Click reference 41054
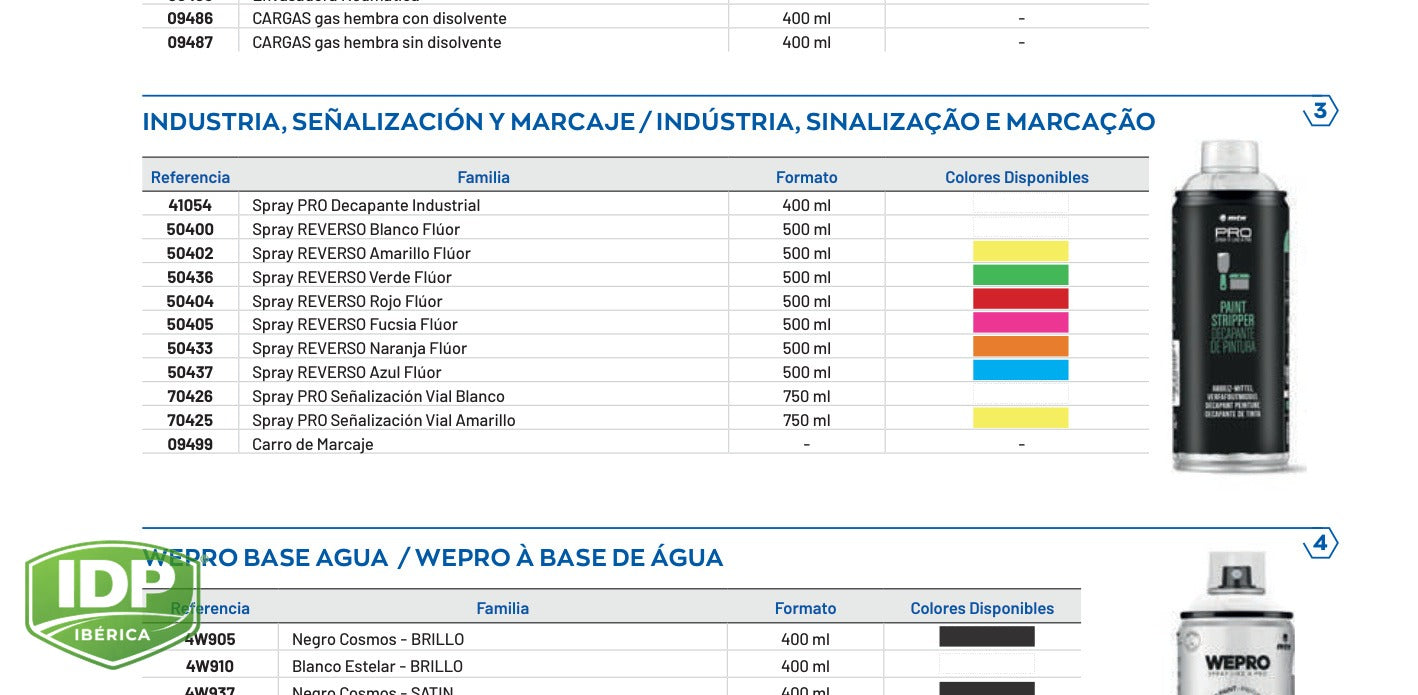1418x695 pixels. point(190,205)
